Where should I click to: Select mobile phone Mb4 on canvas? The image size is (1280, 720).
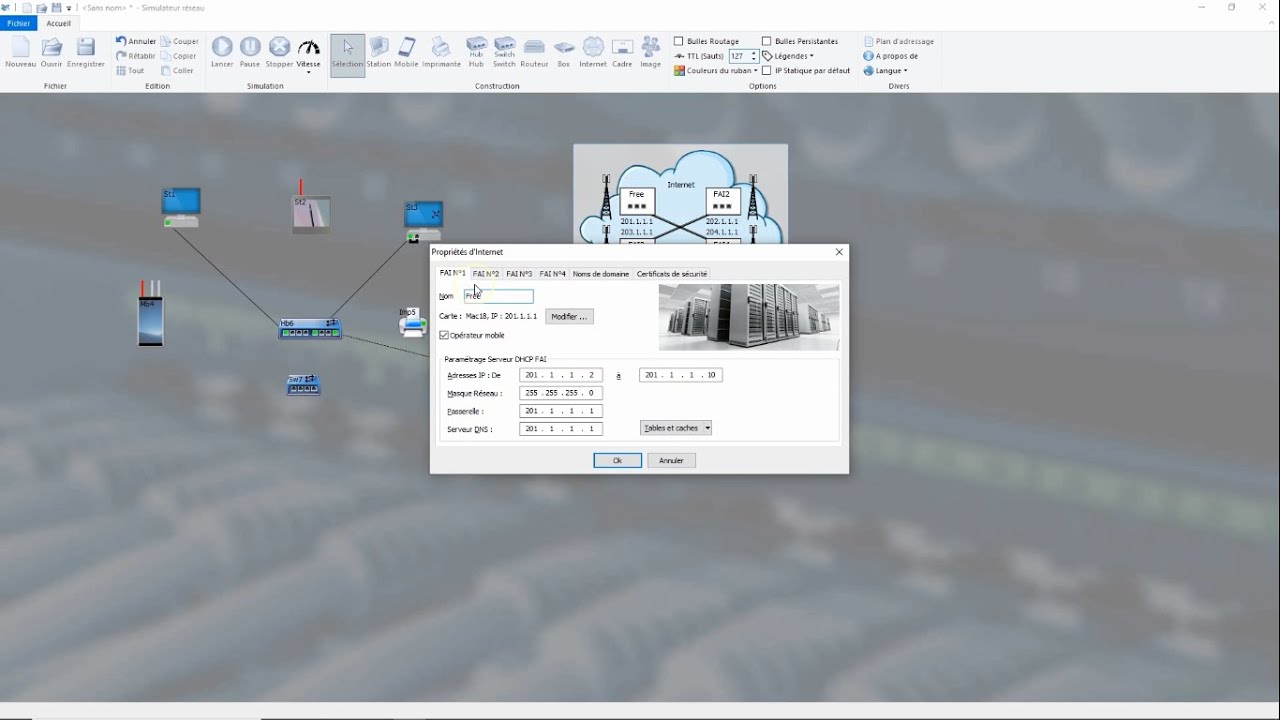(150, 313)
